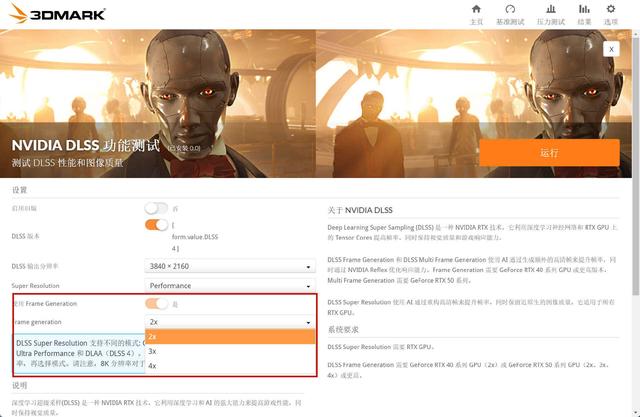
Task: Click the left robot hero image
Action: click(x=158, y=103)
